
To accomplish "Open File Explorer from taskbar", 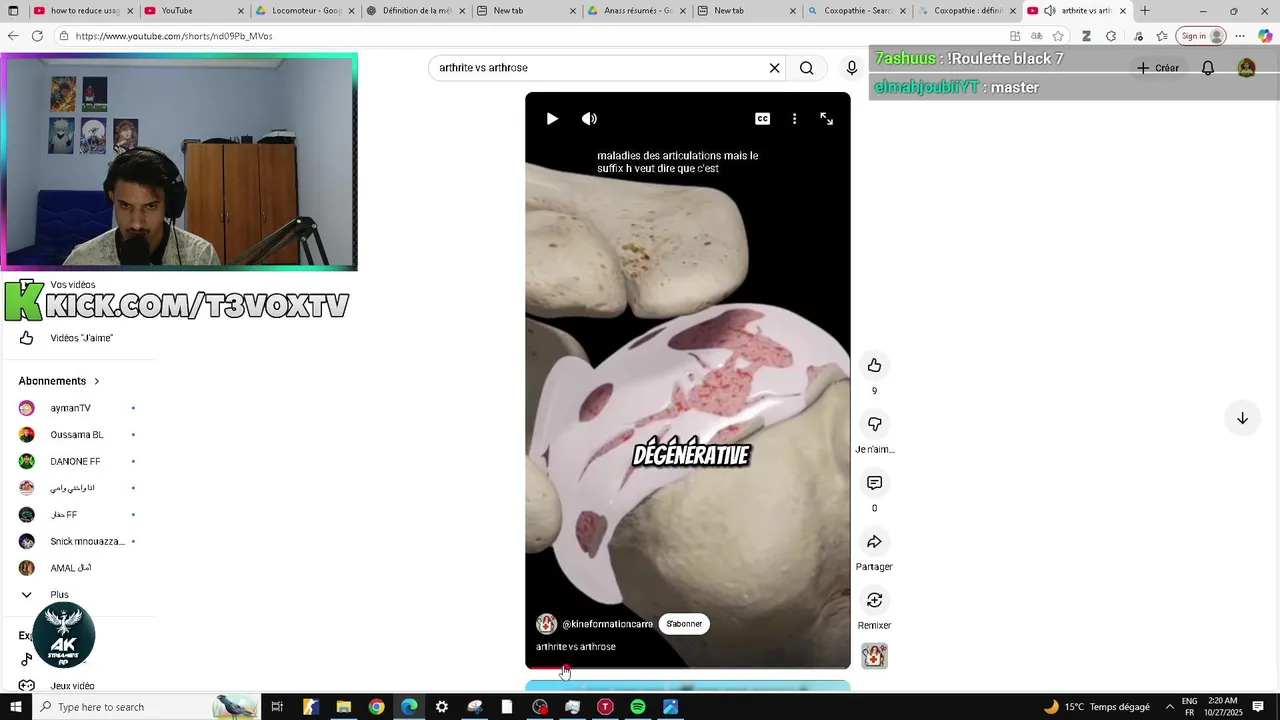I will tap(343, 707).
